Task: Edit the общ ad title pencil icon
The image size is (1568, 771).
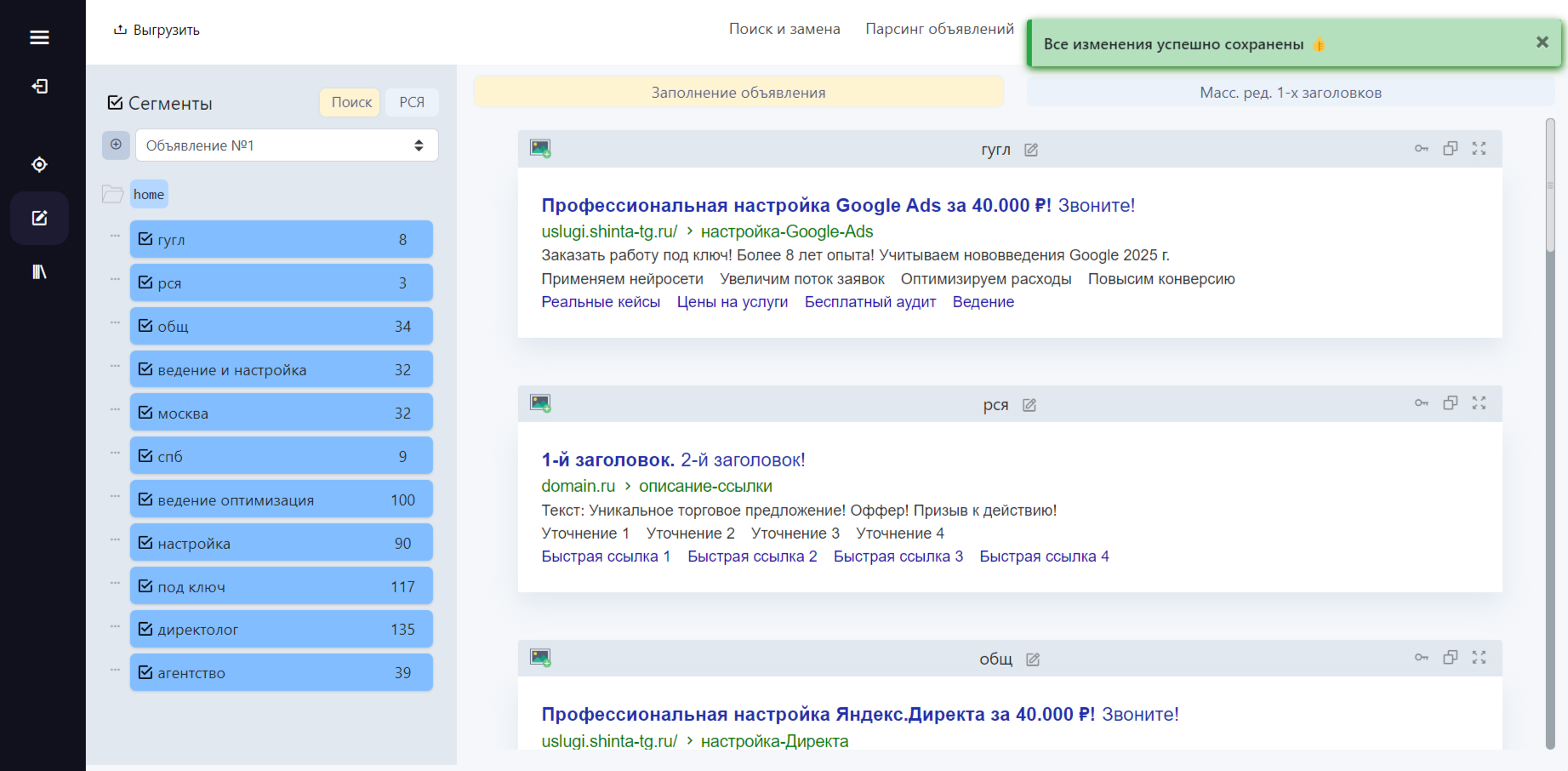Action: tap(1033, 660)
